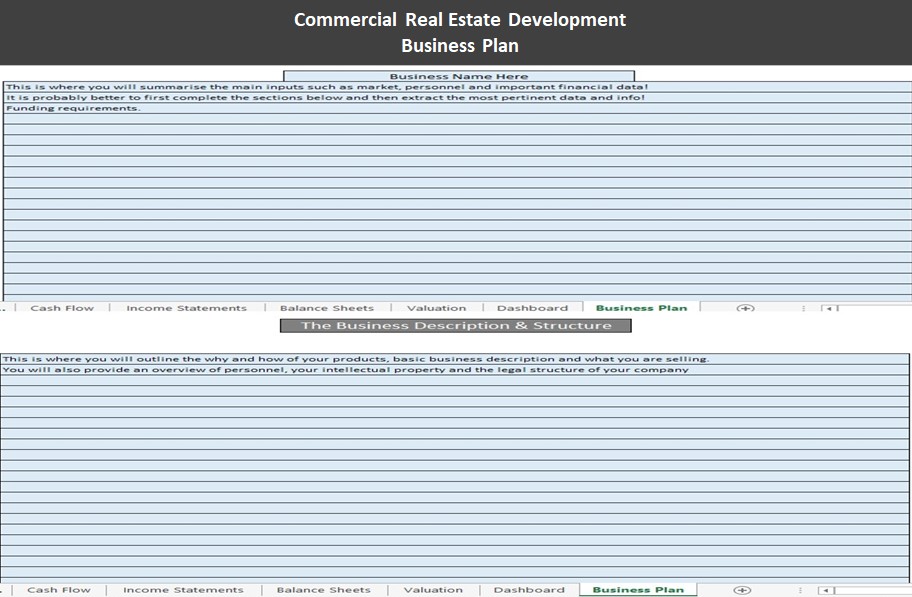
Task: Select row 'This is where you will summarise'
Action: coord(457,87)
